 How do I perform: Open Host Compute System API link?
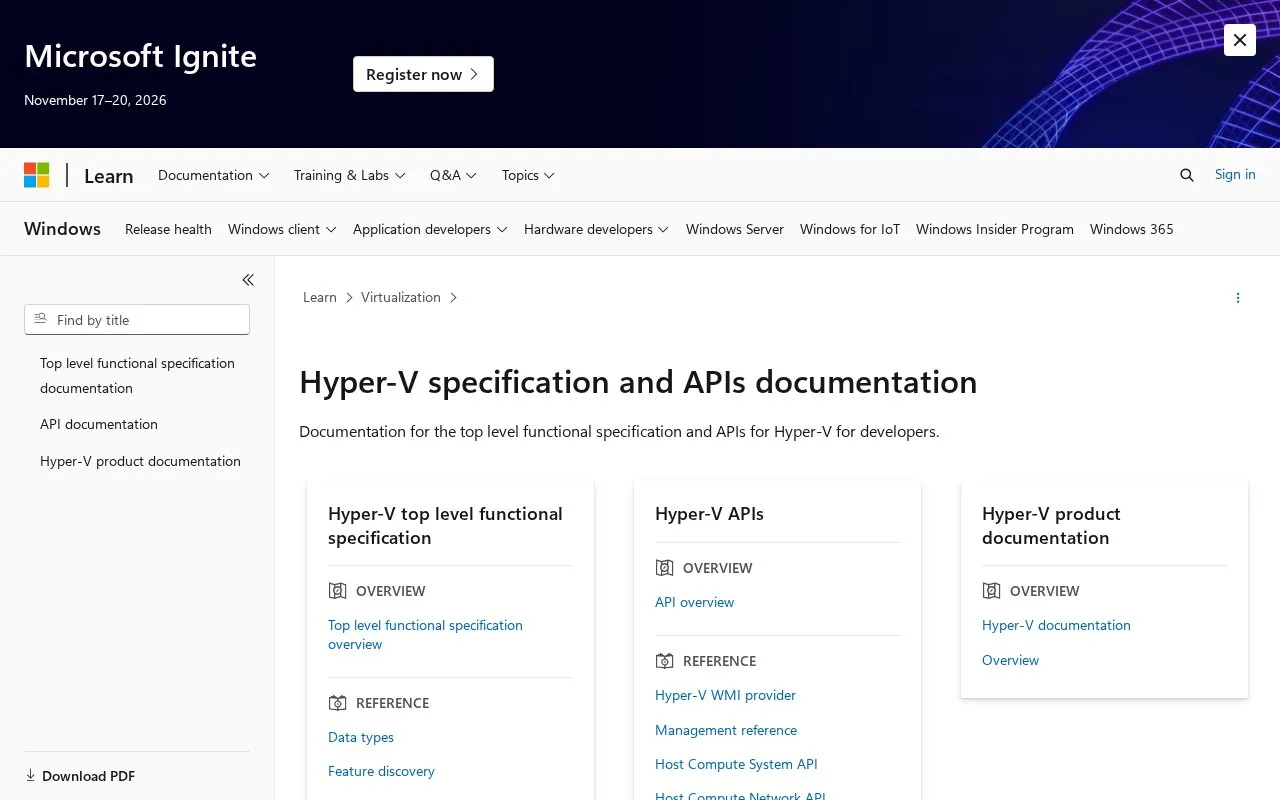coord(736,764)
